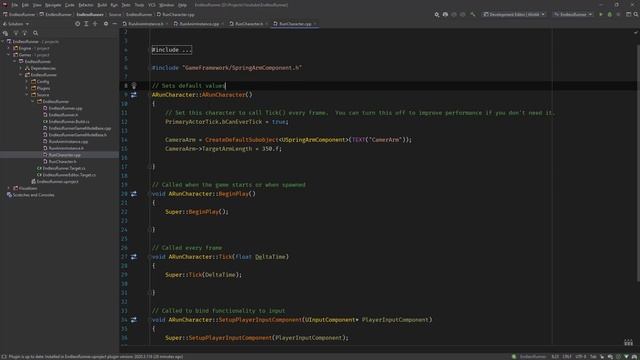Click the first icon in the Solution explorer toolbar
This screenshot has height=360, width=640.
click(5, 33)
